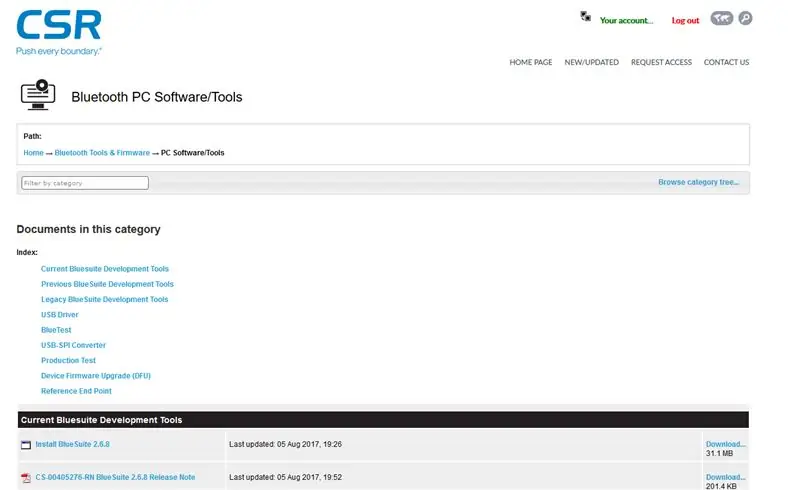The width and height of the screenshot is (800, 490).
Task: Open CS-00405276-RN BlueSuite 2.6.8 Release Note
Action: click(x=115, y=477)
